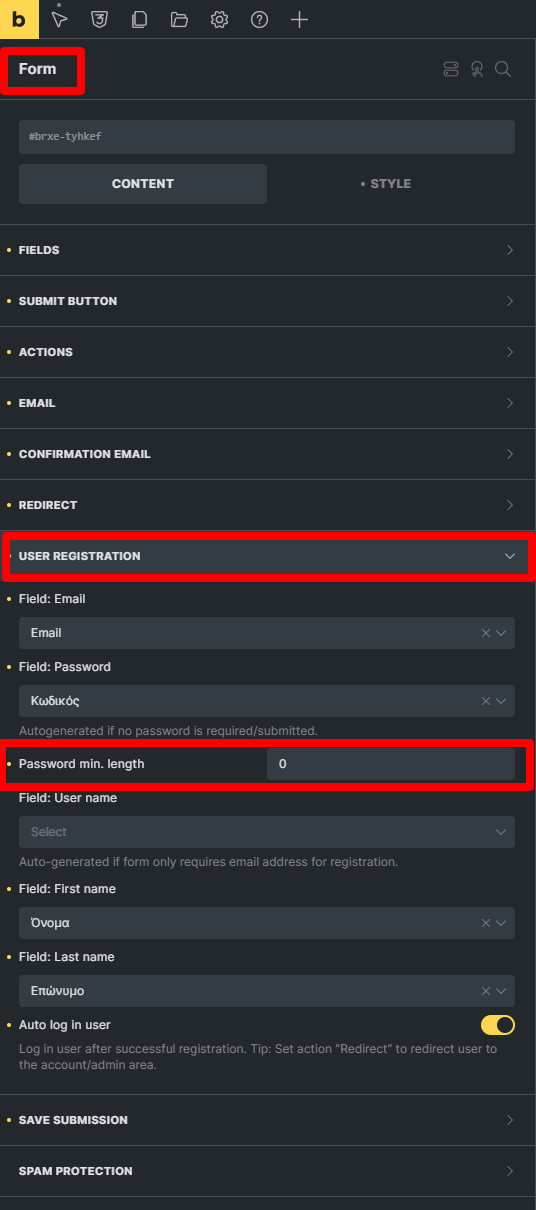Open the help question mark icon

coord(259,19)
